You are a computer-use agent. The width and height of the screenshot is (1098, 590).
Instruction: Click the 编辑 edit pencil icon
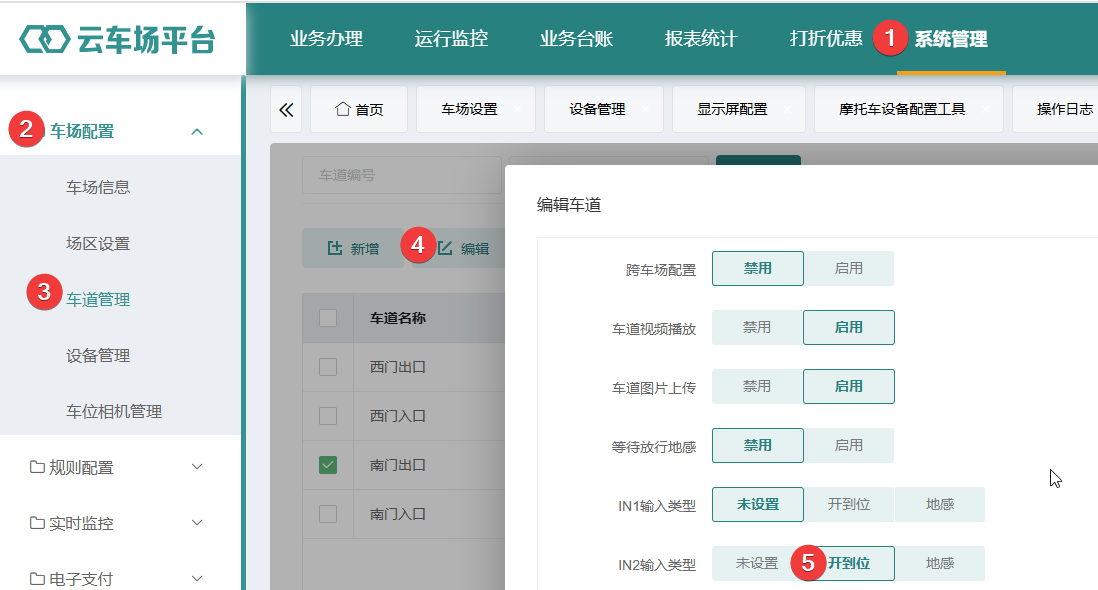445,248
